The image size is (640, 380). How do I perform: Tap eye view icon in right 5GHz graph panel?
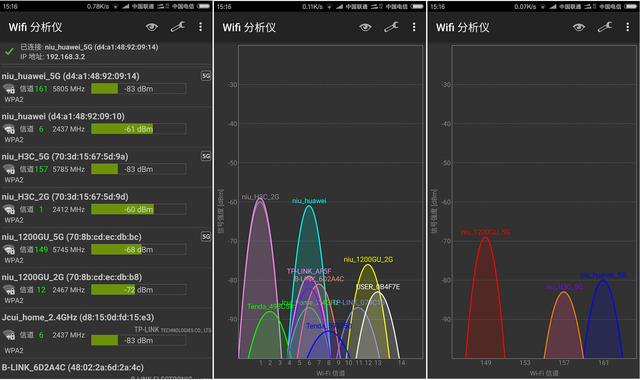click(x=579, y=27)
